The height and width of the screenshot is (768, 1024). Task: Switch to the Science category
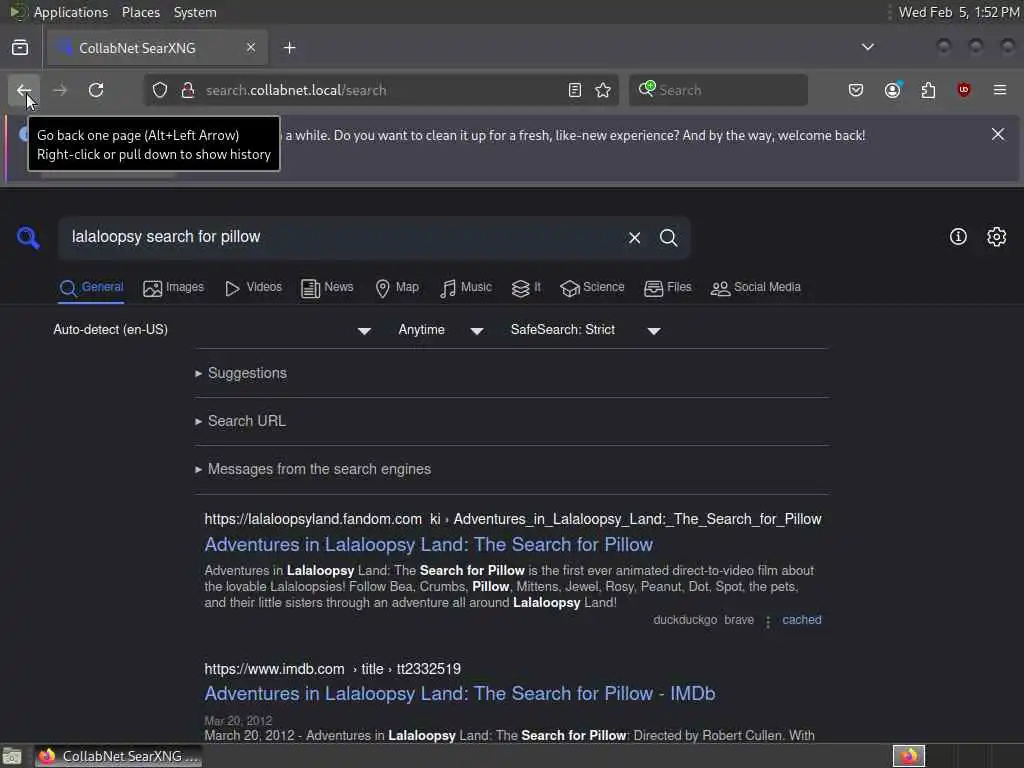coord(592,287)
